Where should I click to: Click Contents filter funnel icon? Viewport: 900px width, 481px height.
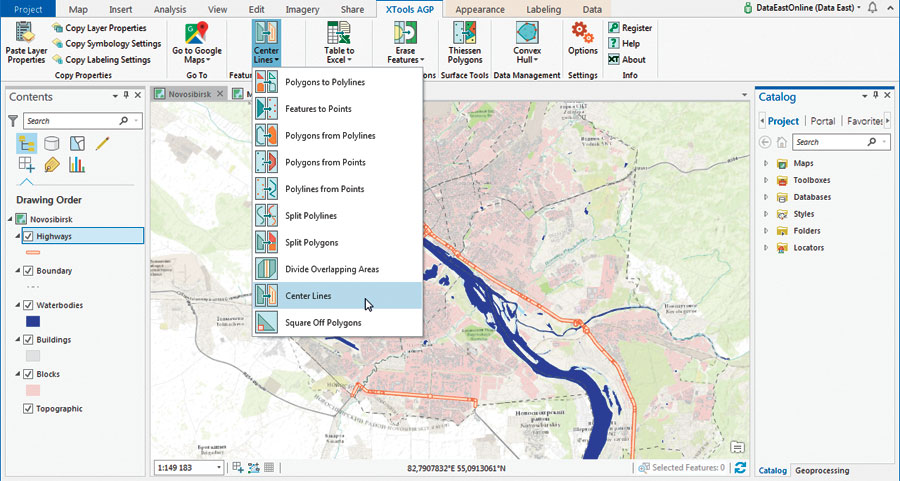[13, 121]
